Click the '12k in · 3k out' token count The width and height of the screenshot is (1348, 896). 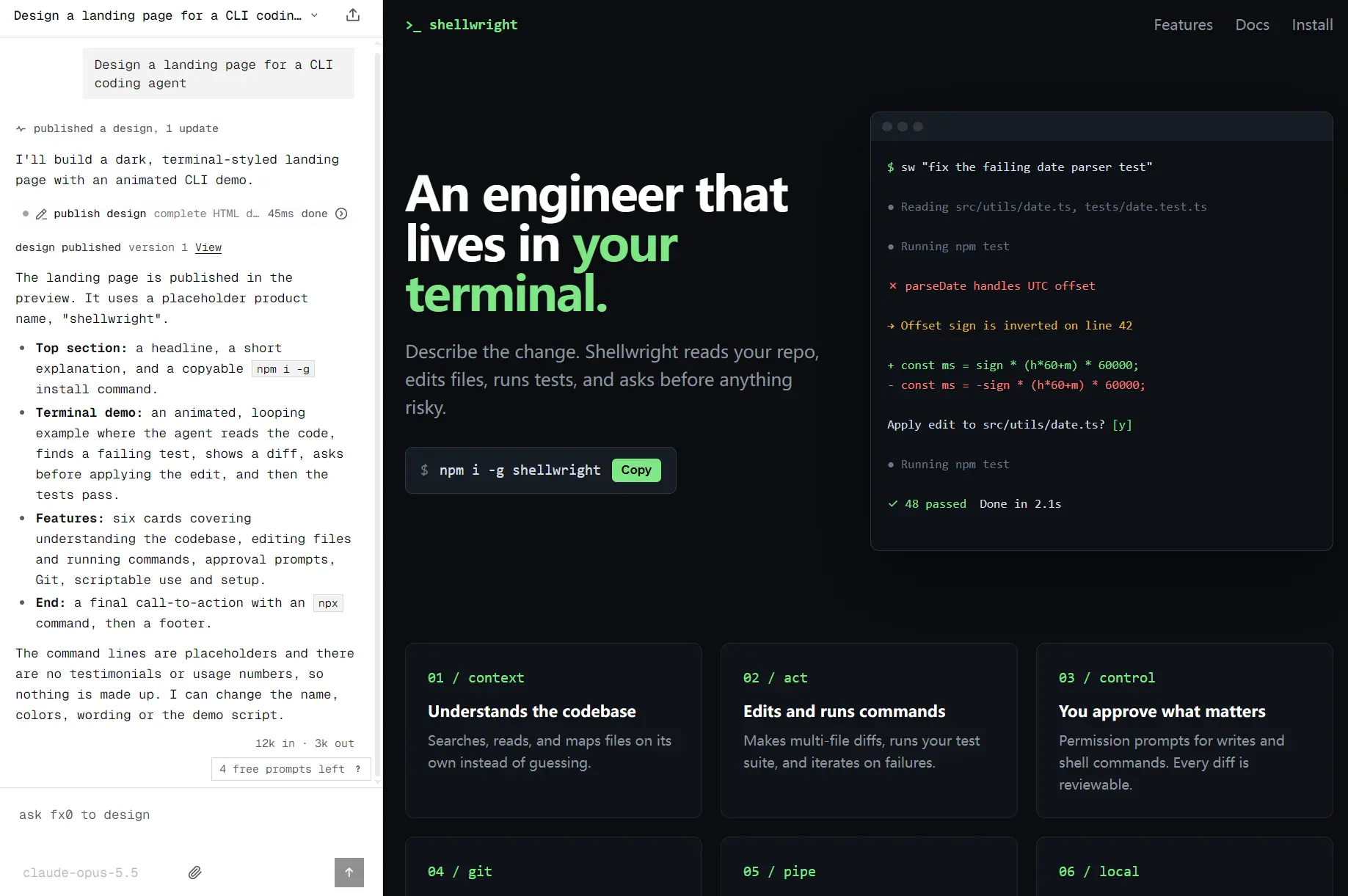pos(305,743)
